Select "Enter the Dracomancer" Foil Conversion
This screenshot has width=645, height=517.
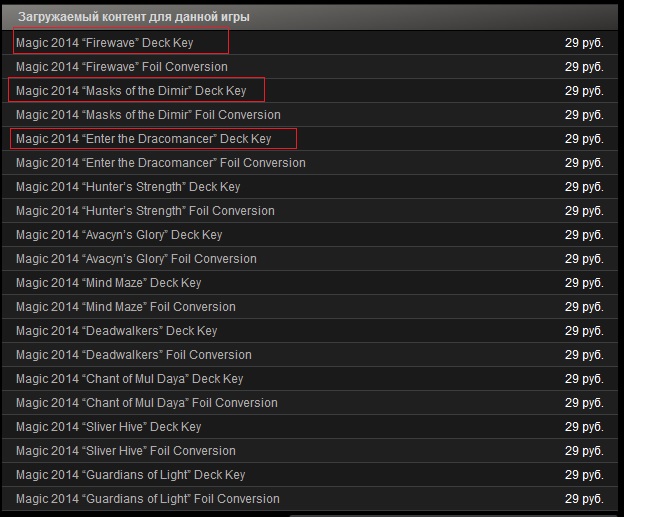(160, 163)
